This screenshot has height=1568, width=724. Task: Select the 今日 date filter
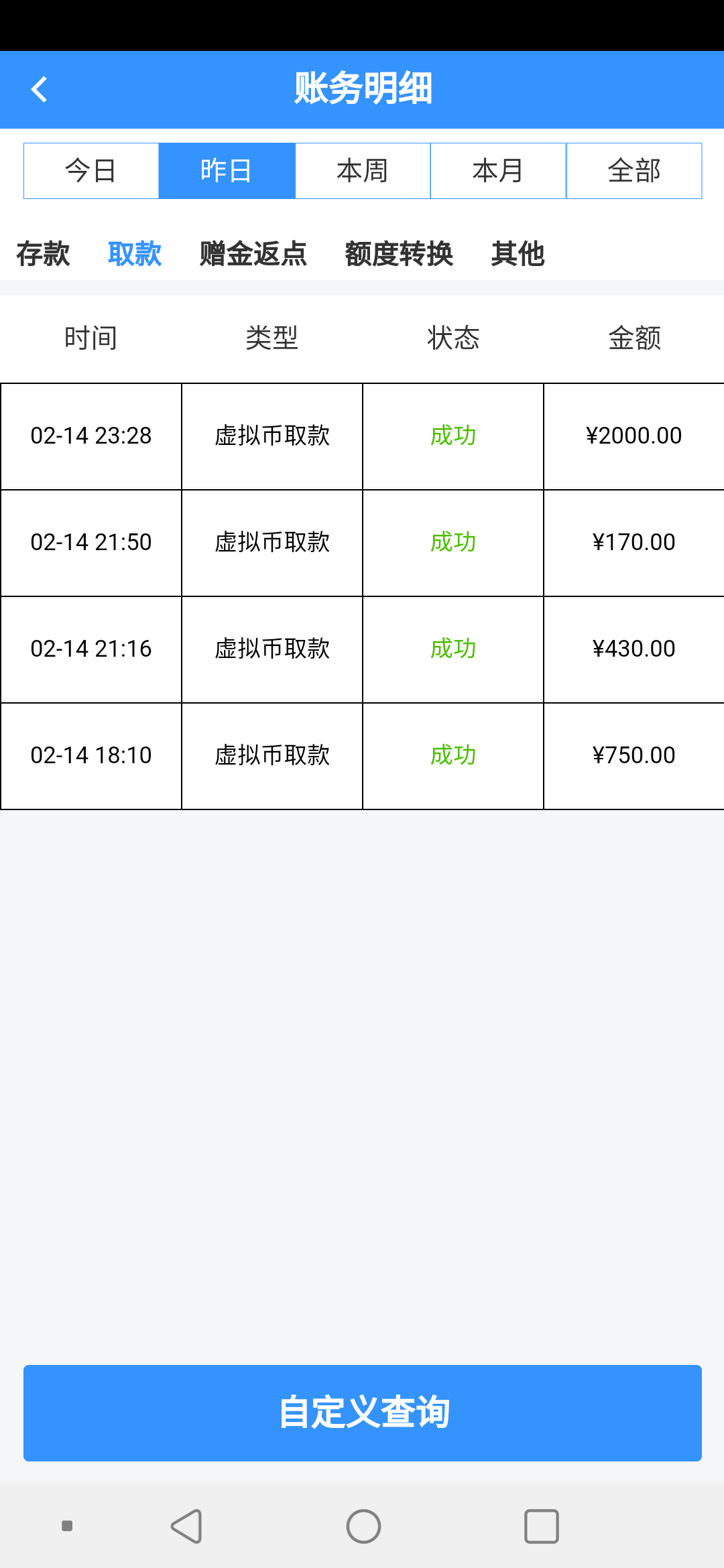click(91, 171)
